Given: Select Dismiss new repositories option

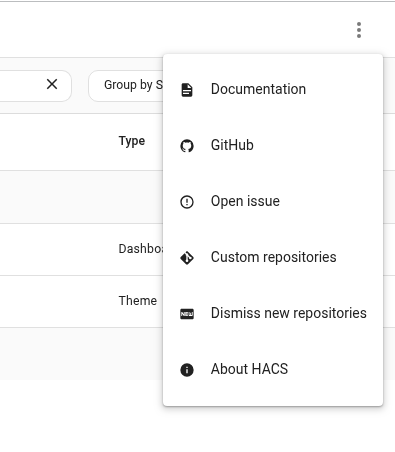Looking at the screenshot, I should 273,313.
